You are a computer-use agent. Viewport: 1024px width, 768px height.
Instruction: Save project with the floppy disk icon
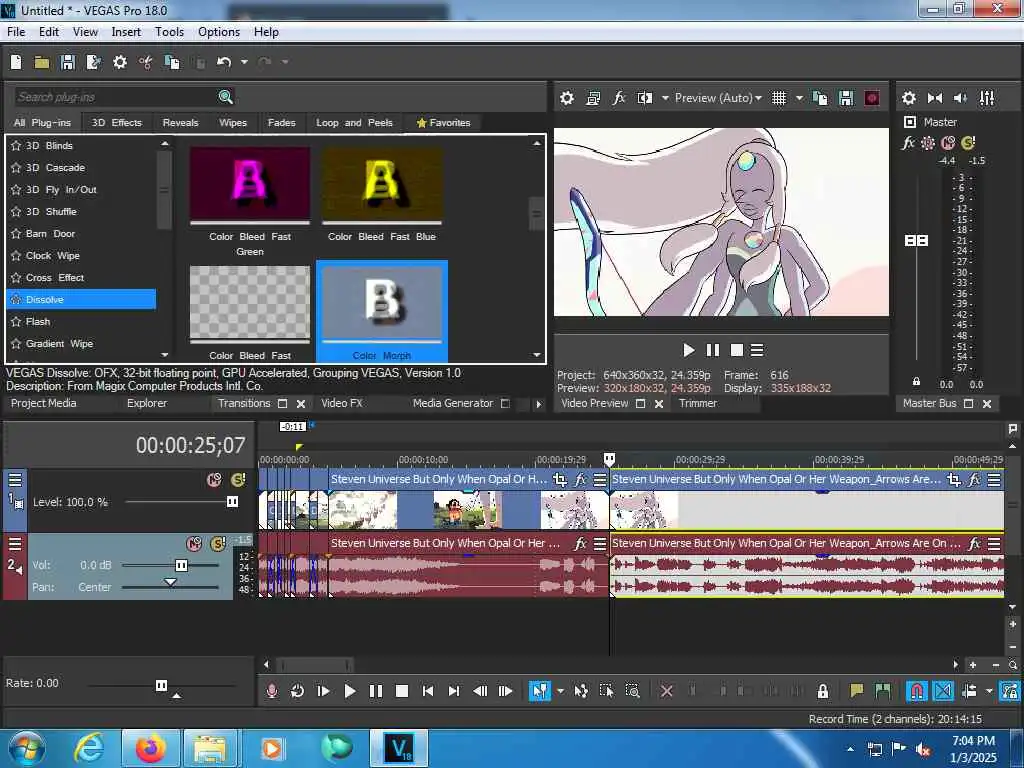(x=67, y=62)
